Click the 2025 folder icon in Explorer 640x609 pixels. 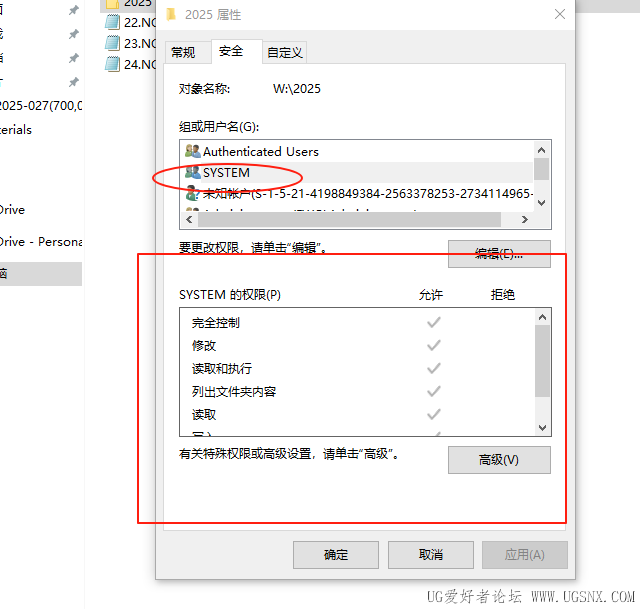112,4
